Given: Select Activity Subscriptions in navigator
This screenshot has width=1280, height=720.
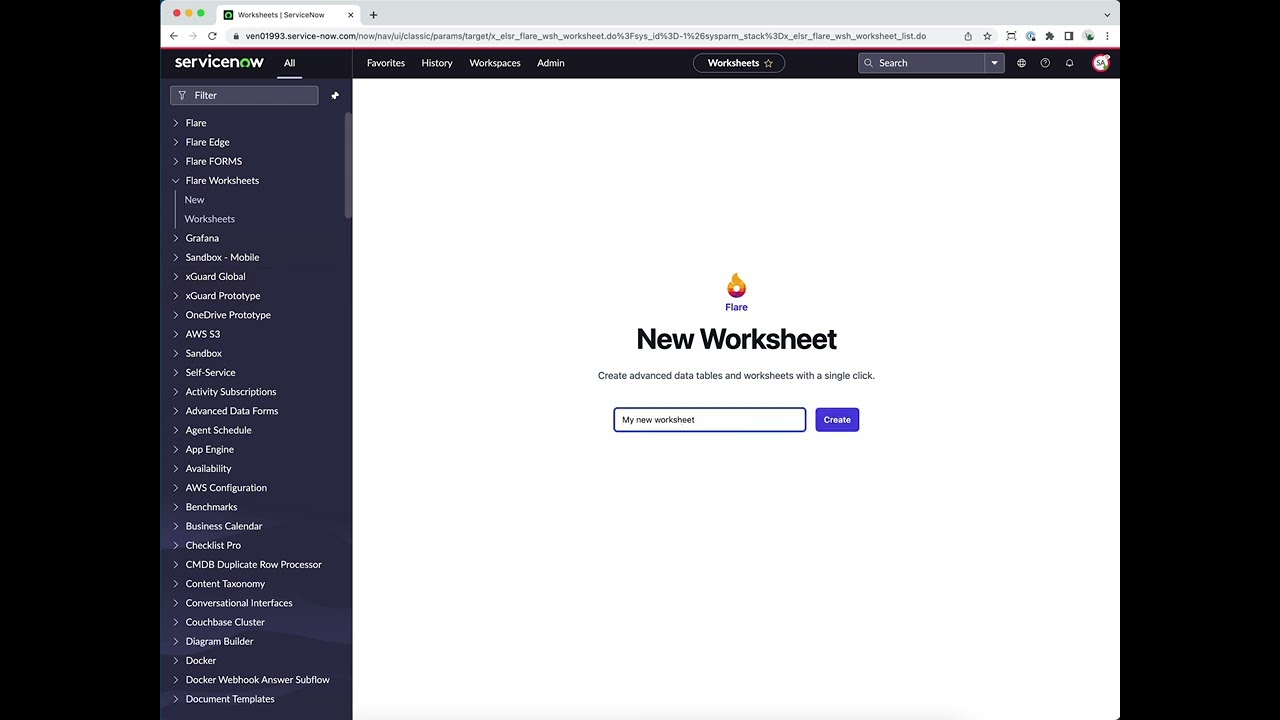Looking at the screenshot, I should 231,392.
